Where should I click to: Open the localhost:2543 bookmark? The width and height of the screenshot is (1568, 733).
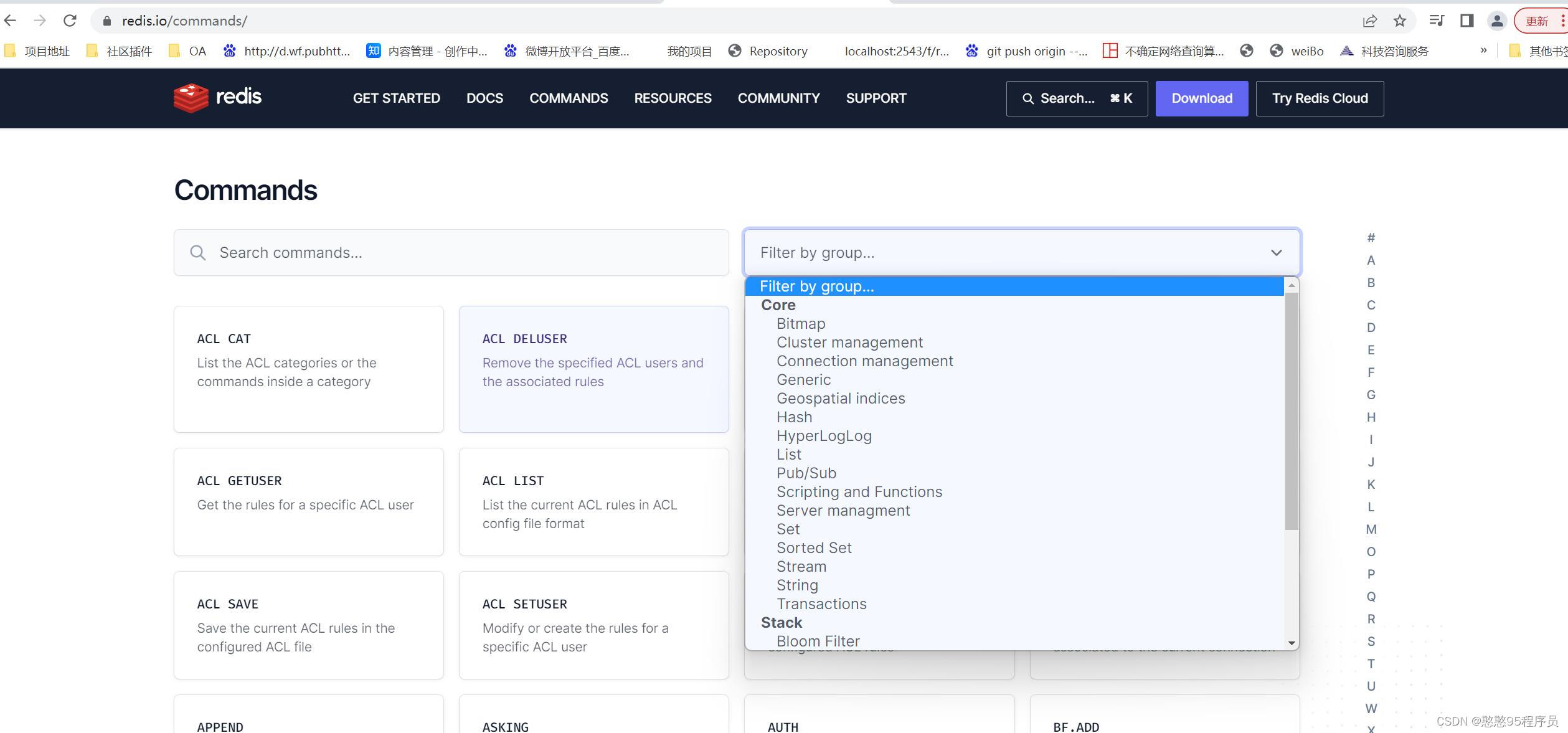[896, 51]
